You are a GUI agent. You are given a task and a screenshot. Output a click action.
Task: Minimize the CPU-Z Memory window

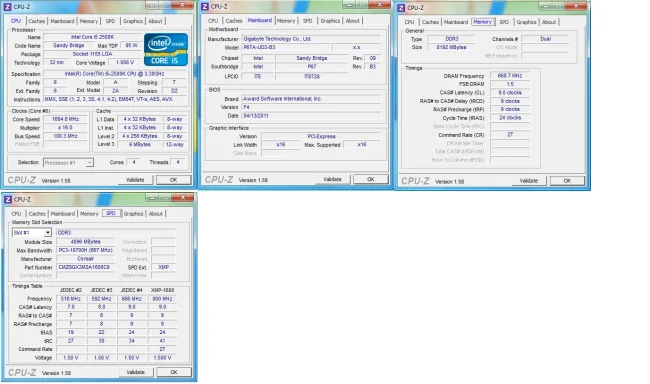(x=546, y=6)
